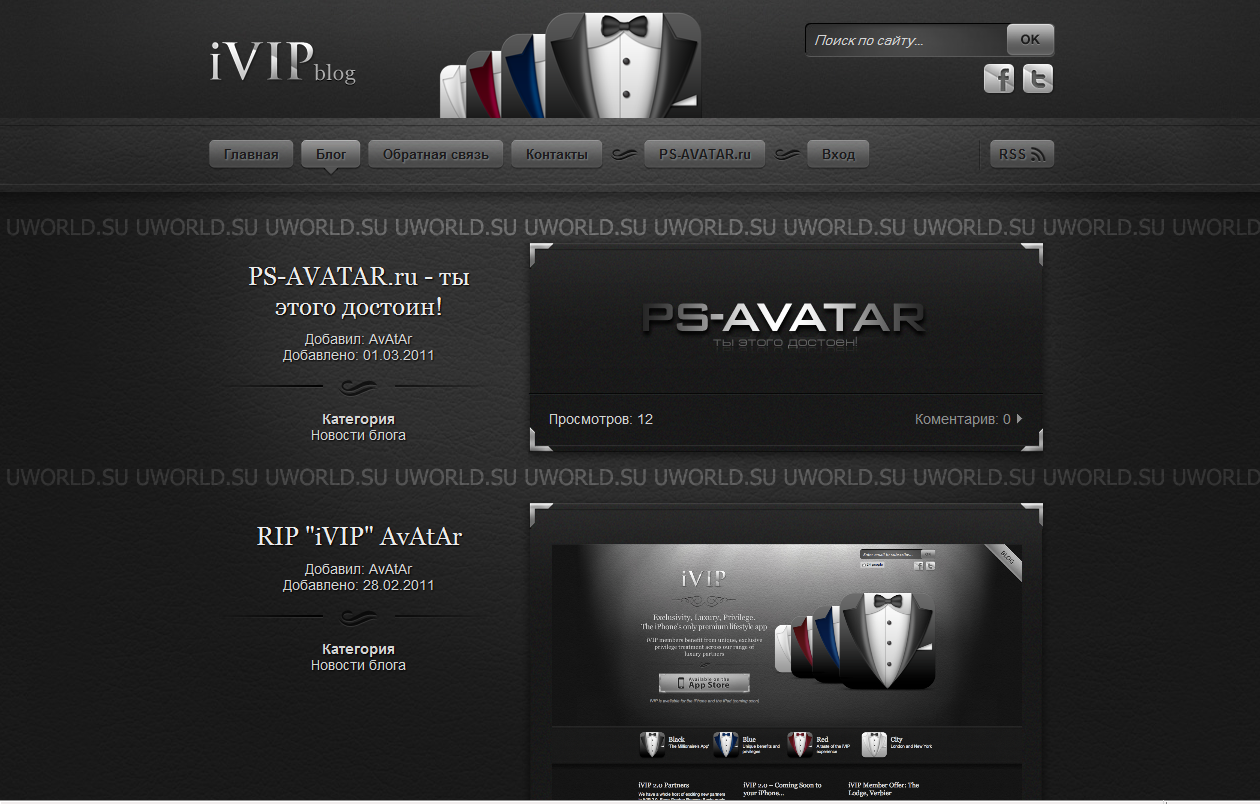Click the iVIP blog logo
Viewport: 1260px width, 804px height.
[283, 62]
